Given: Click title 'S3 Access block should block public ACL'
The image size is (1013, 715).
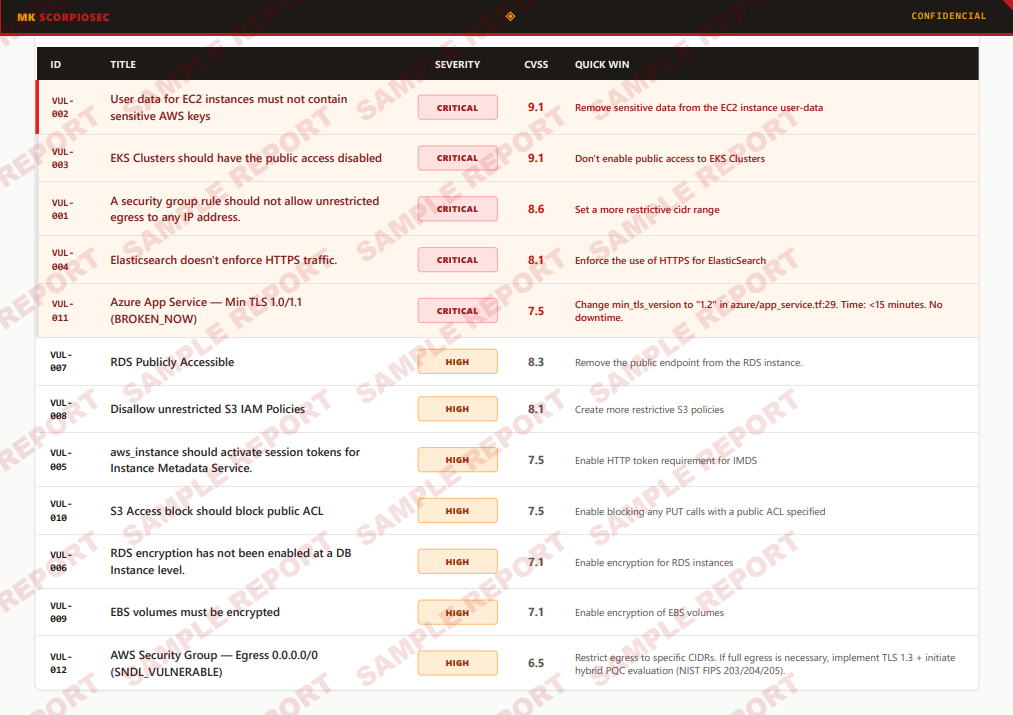Looking at the screenshot, I should [216, 511].
